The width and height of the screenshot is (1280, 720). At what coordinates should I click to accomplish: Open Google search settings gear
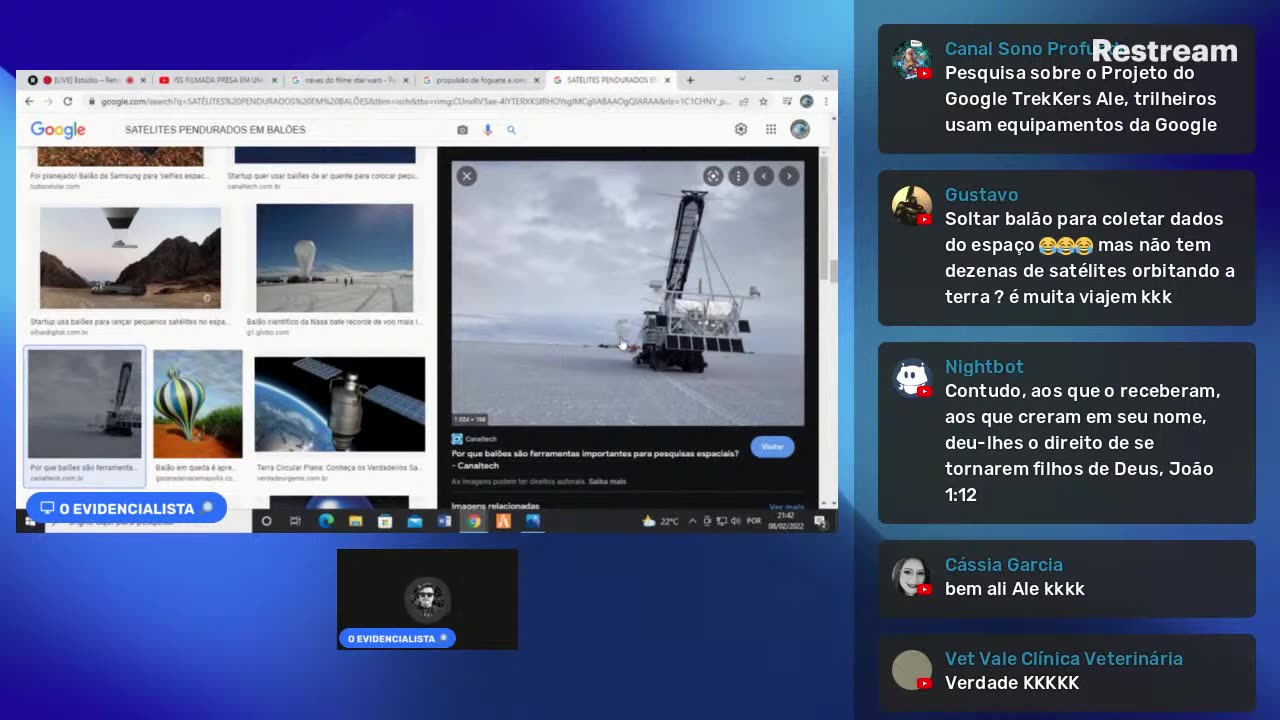pos(741,129)
